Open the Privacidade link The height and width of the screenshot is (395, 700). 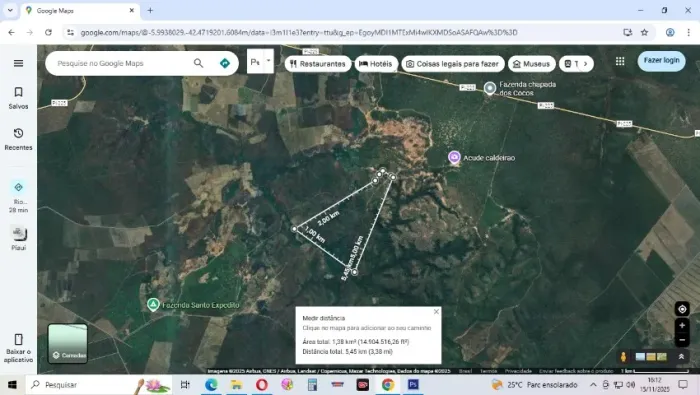click(518, 371)
